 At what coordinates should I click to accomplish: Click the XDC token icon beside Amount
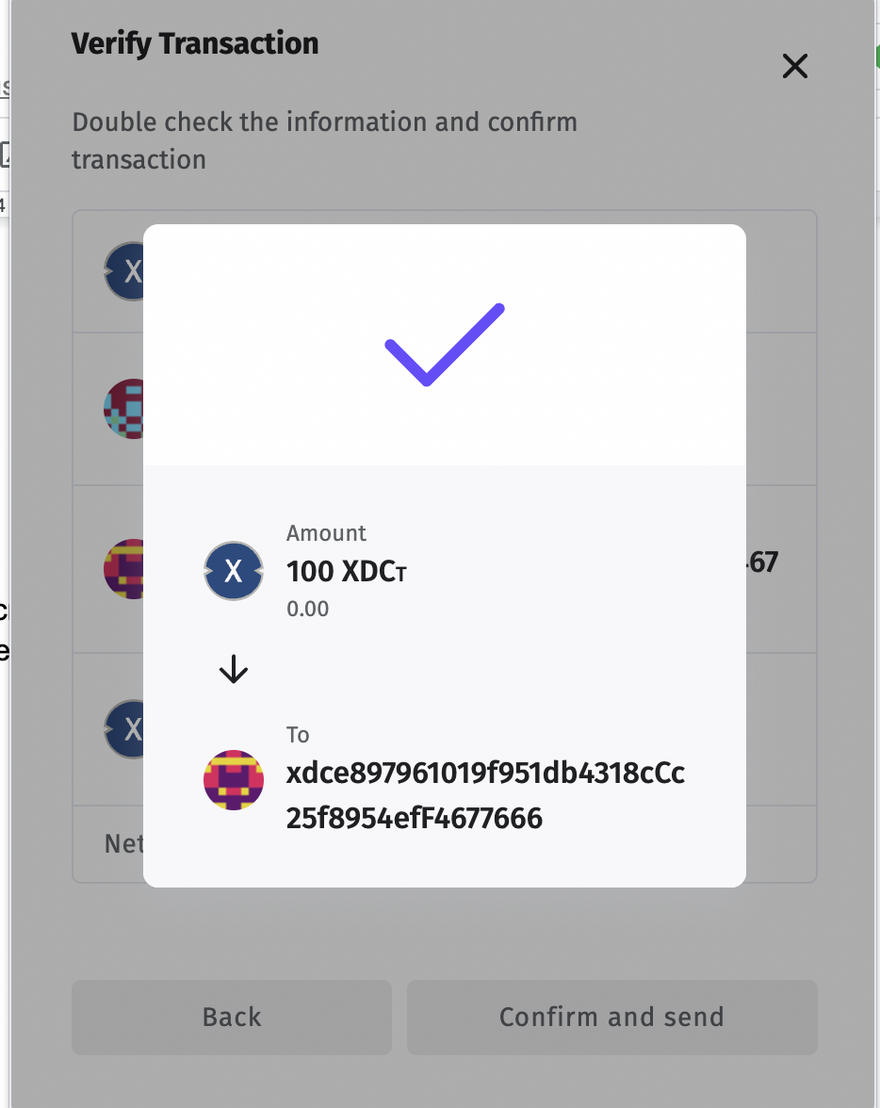click(x=233, y=571)
